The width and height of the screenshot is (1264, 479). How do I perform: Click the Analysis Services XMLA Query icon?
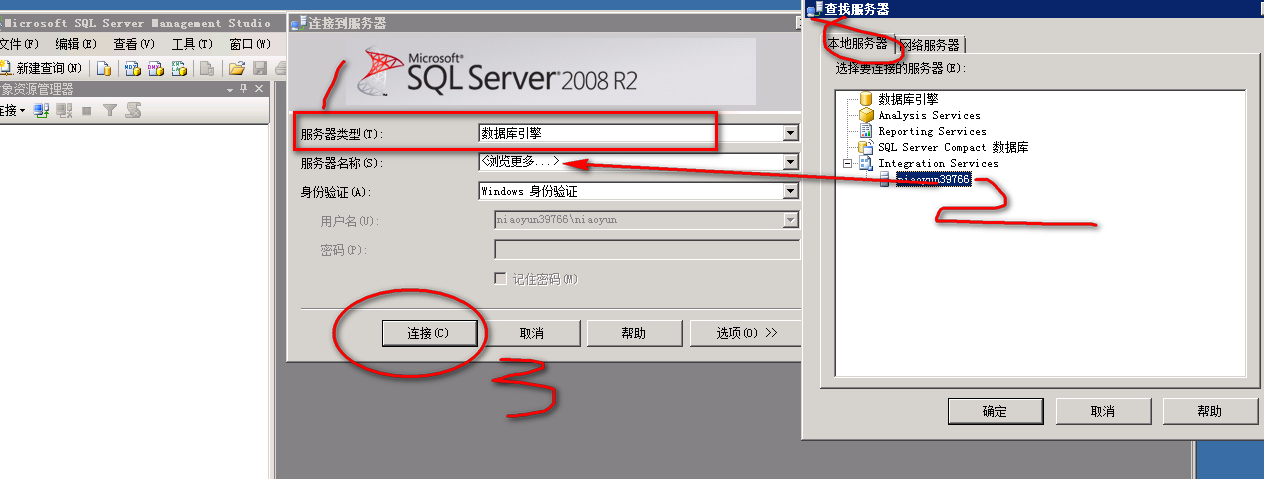click(179, 68)
